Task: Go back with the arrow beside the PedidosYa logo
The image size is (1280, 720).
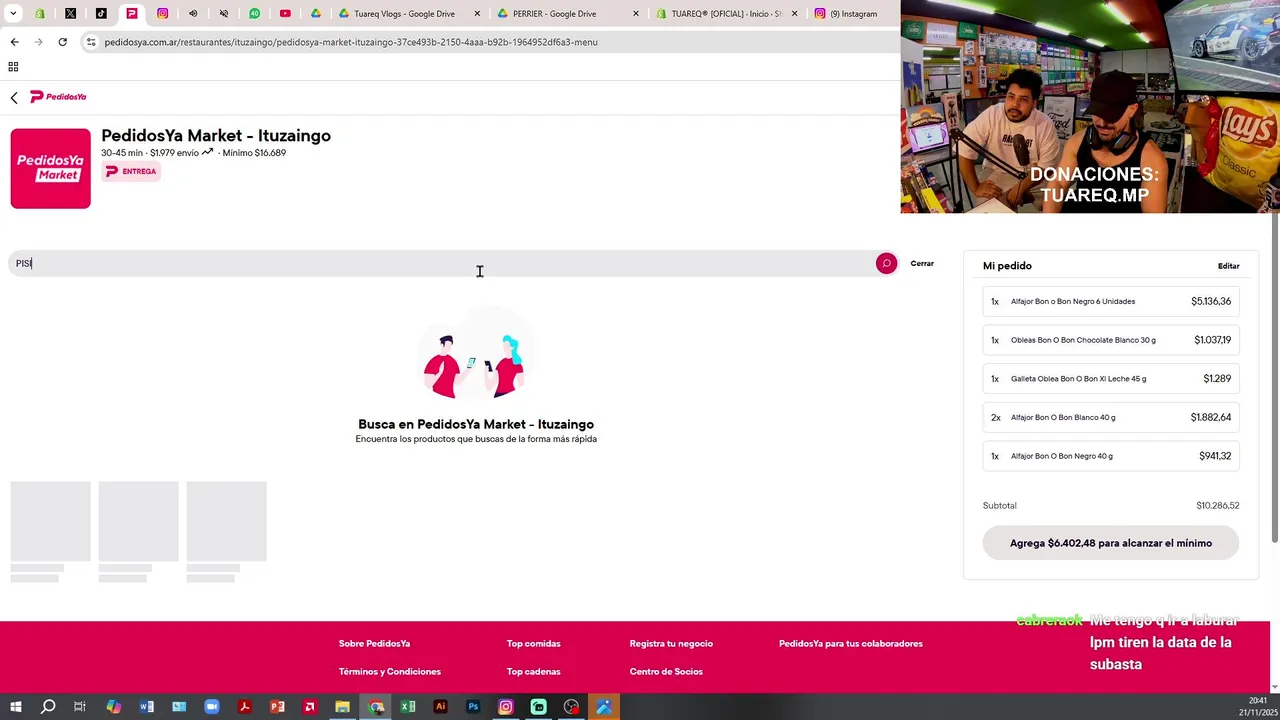Action: pos(14,97)
